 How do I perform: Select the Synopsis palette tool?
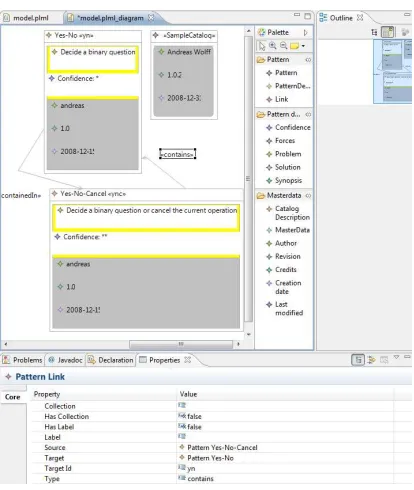pos(284,181)
